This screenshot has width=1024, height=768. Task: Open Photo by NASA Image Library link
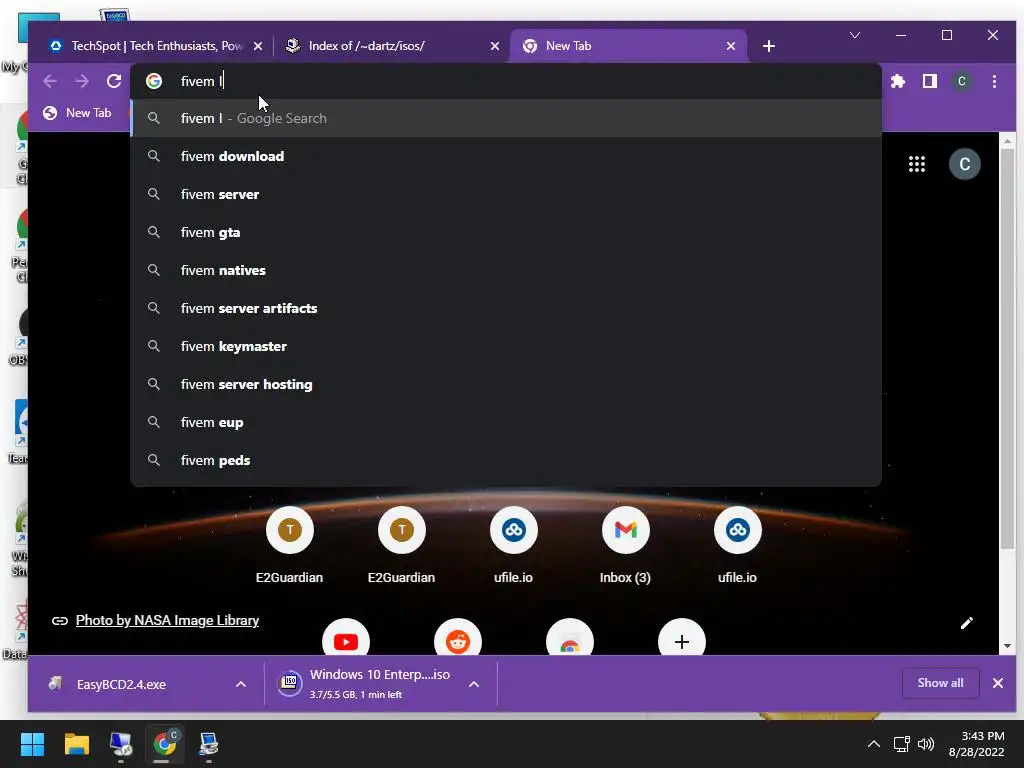167,620
